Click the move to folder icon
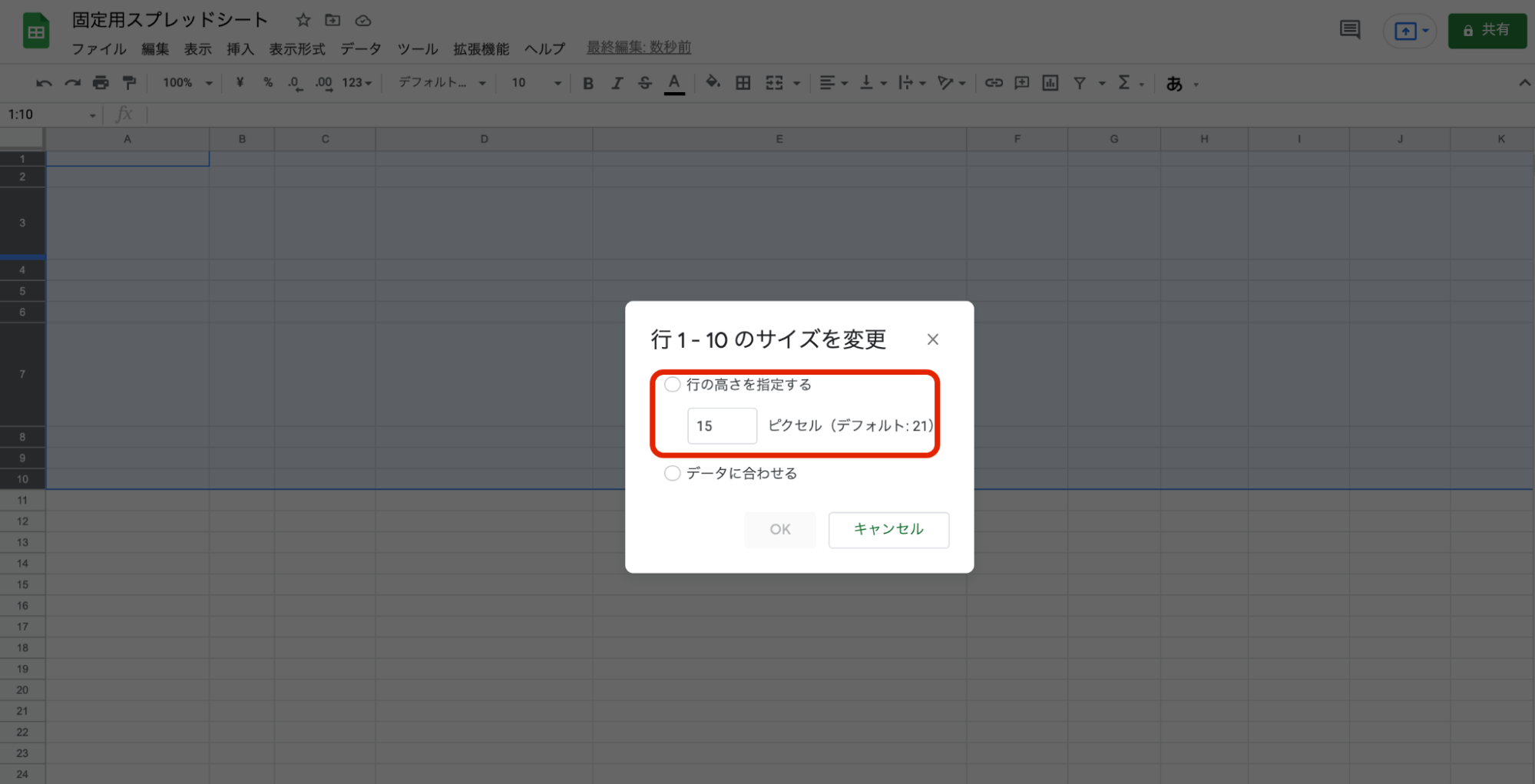The image size is (1535, 784). (x=332, y=21)
